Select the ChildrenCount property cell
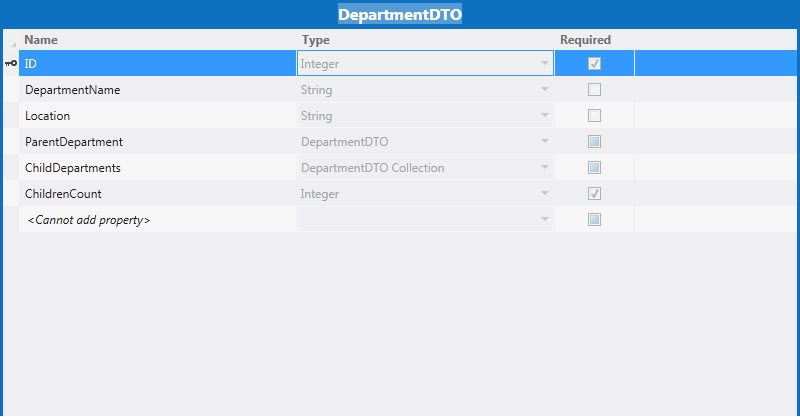Screen dimensions: 800x417 pos(158,194)
